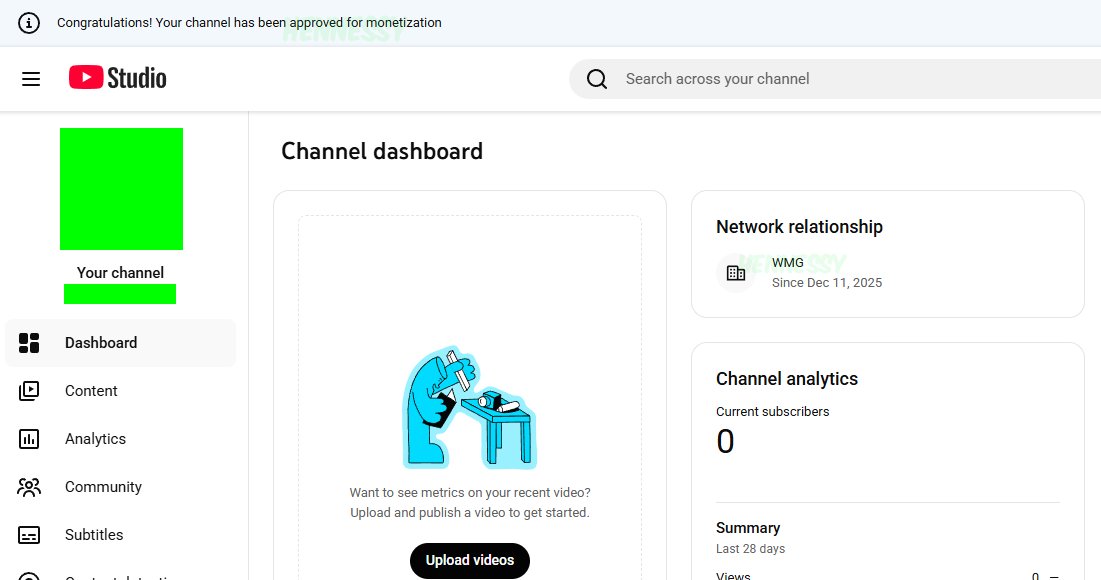
Task: Click 'Last 28 days' text
Action: (x=751, y=549)
